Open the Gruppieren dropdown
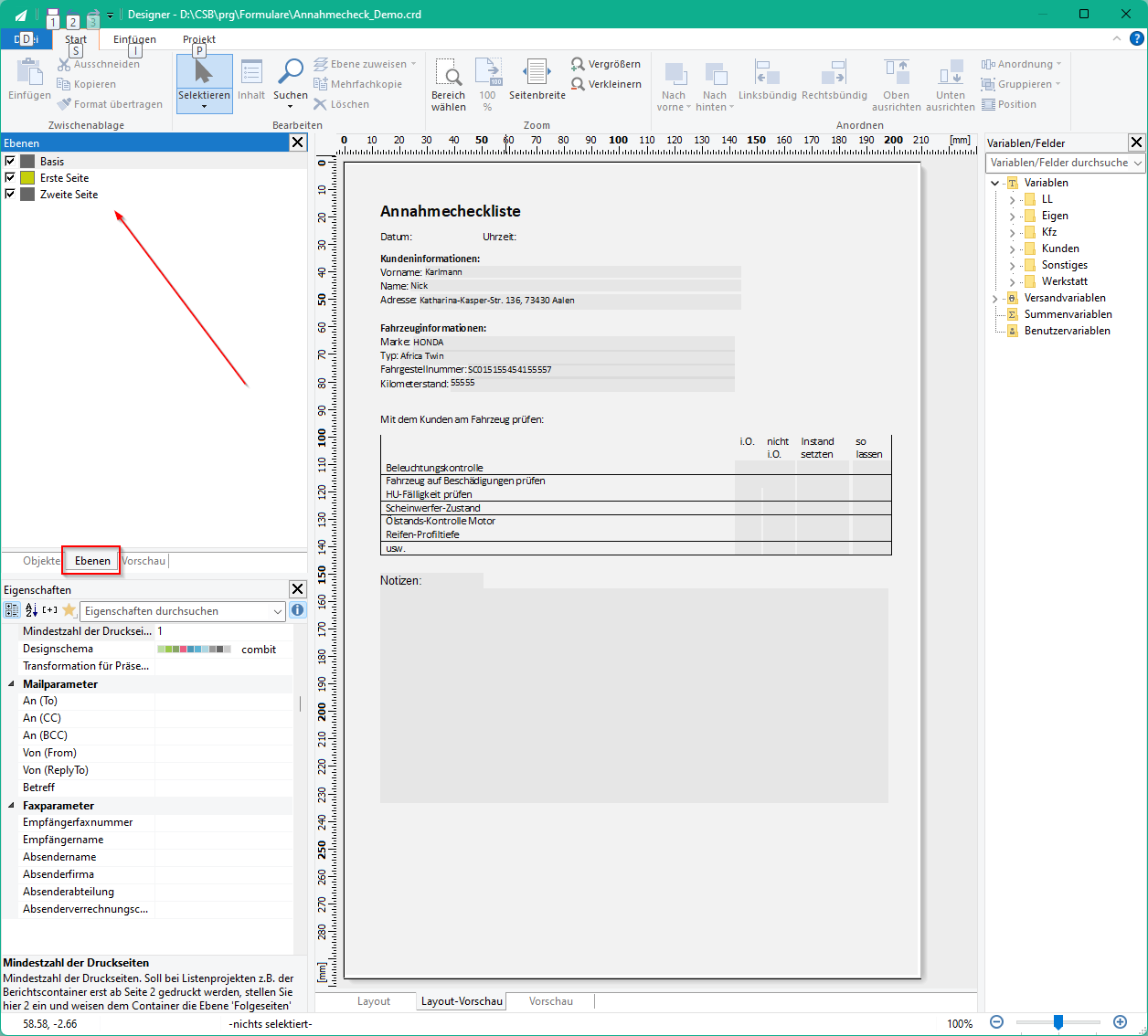This screenshot has width=1148, height=1036. [x=1021, y=84]
